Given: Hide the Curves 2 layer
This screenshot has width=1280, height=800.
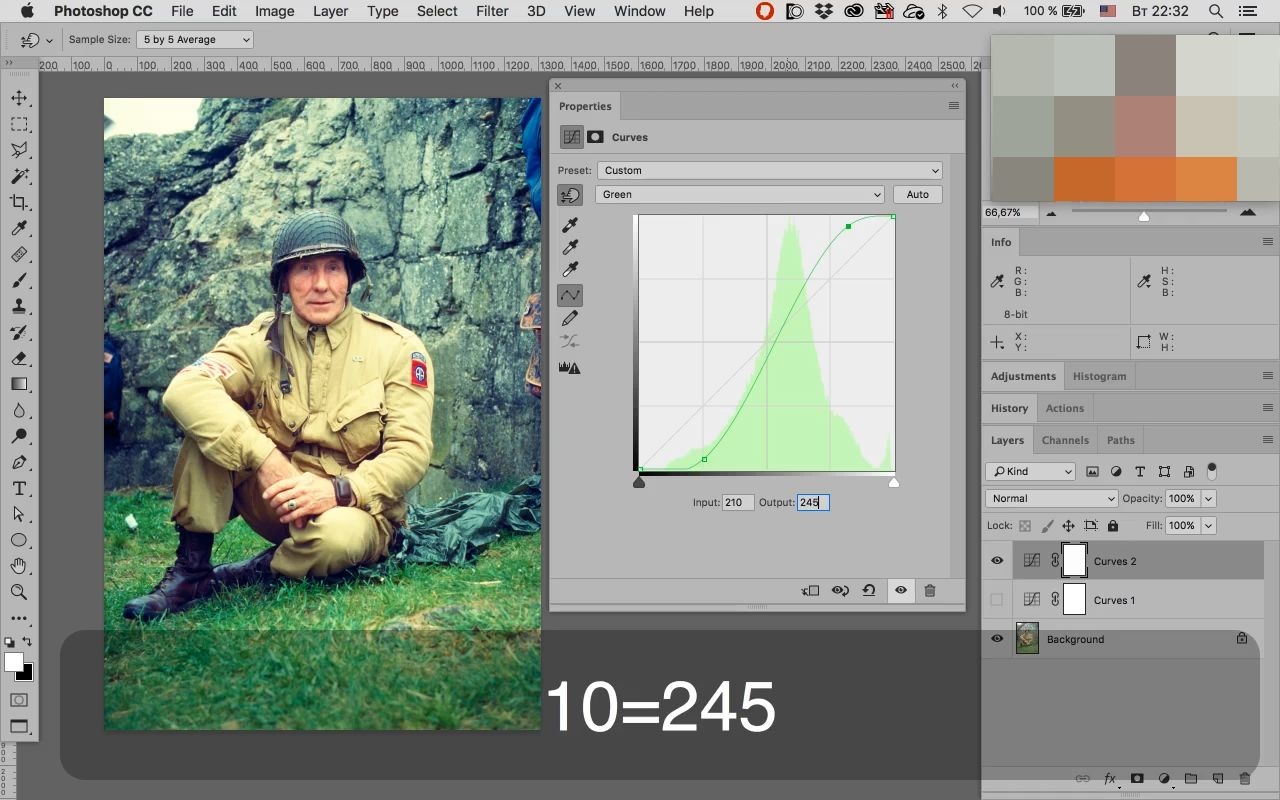Looking at the screenshot, I should coord(997,561).
